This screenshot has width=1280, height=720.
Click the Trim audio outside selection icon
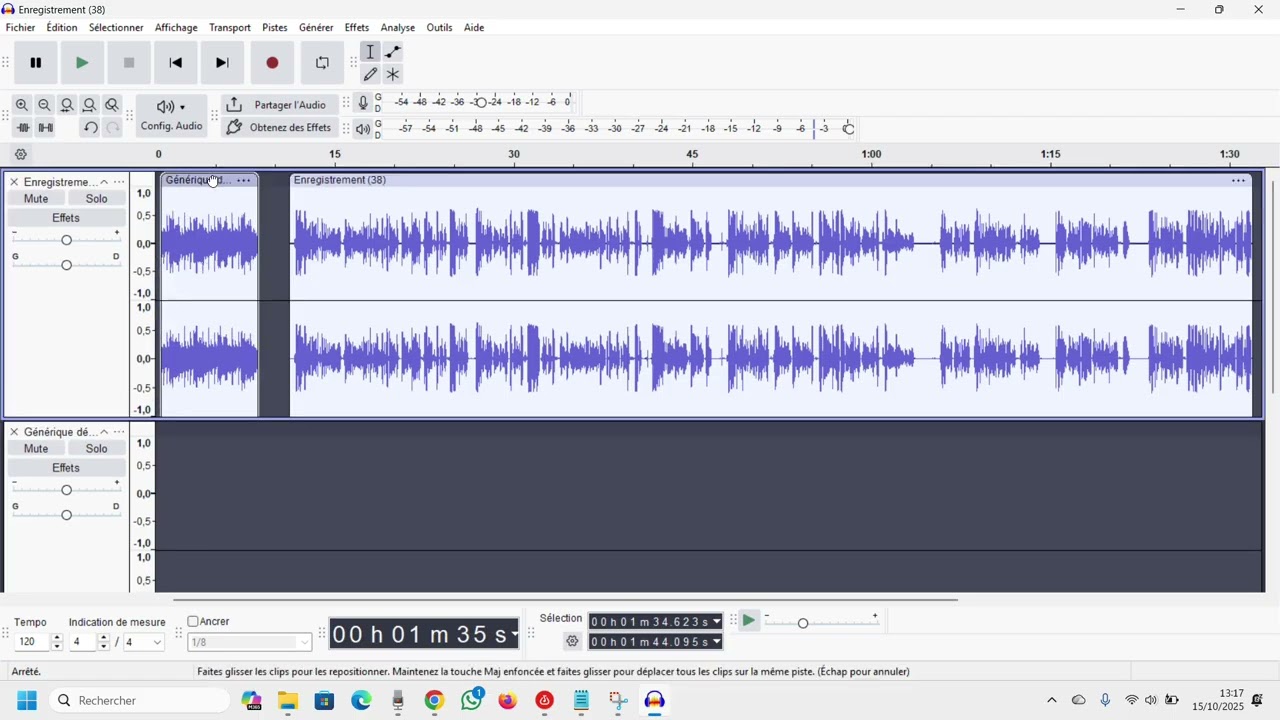pyautogui.click(x=22, y=128)
